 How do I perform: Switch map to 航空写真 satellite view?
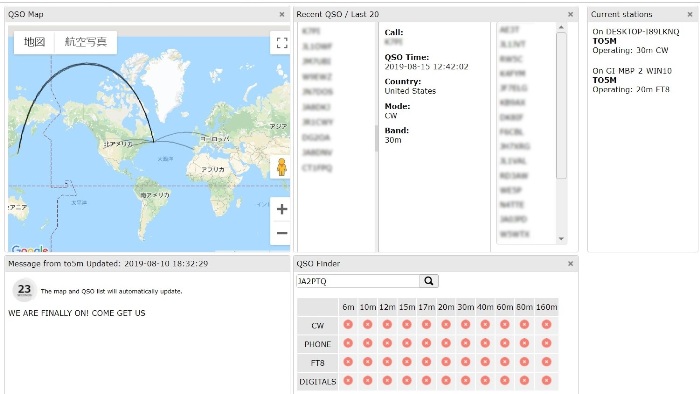[86, 42]
